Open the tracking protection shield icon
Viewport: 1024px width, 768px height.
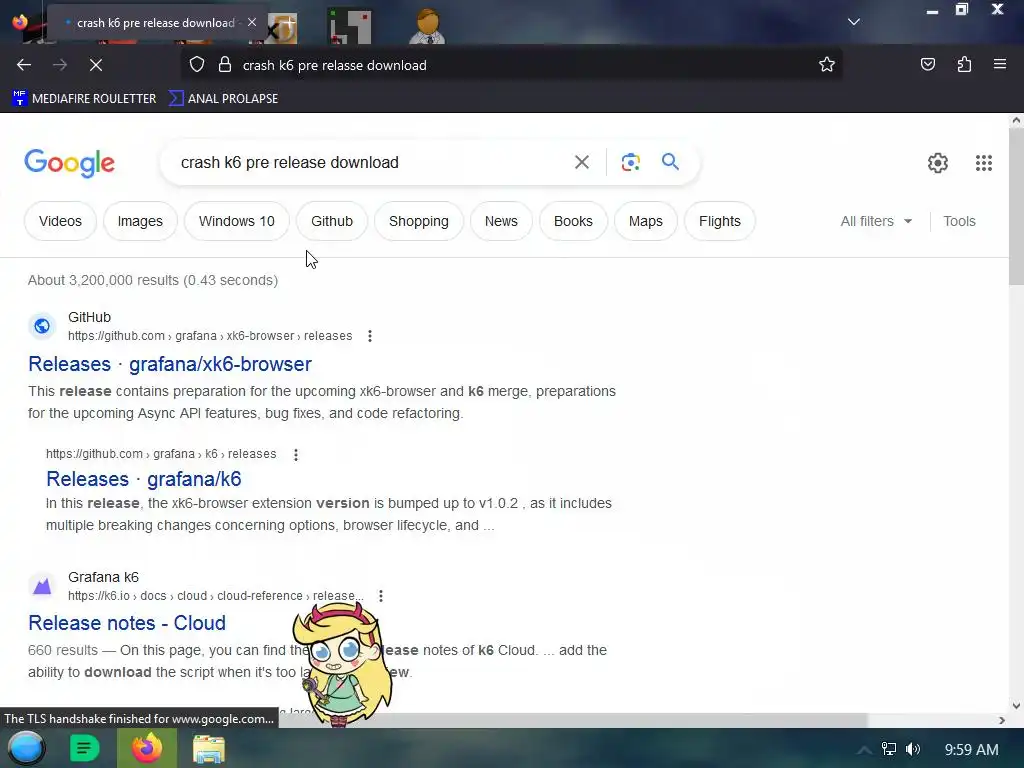click(x=197, y=65)
